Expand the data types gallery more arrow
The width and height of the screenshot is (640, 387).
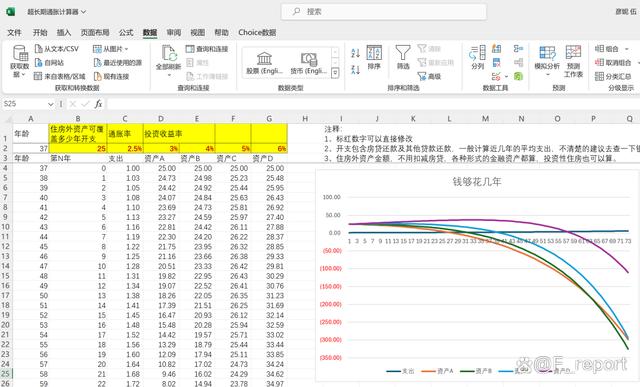pyautogui.click(x=335, y=73)
